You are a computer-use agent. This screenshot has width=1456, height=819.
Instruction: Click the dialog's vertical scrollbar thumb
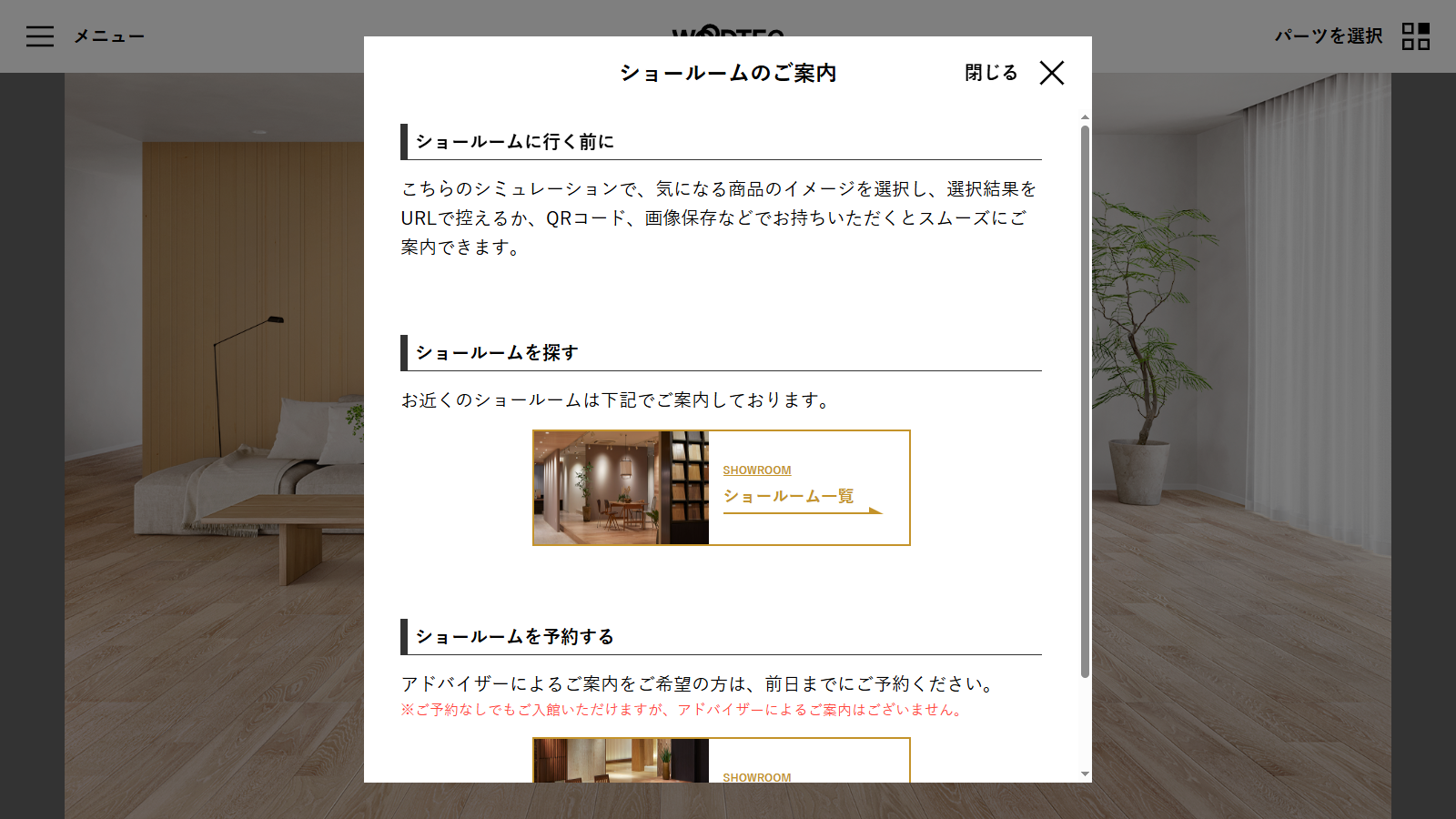click(x=1085, y=400)
